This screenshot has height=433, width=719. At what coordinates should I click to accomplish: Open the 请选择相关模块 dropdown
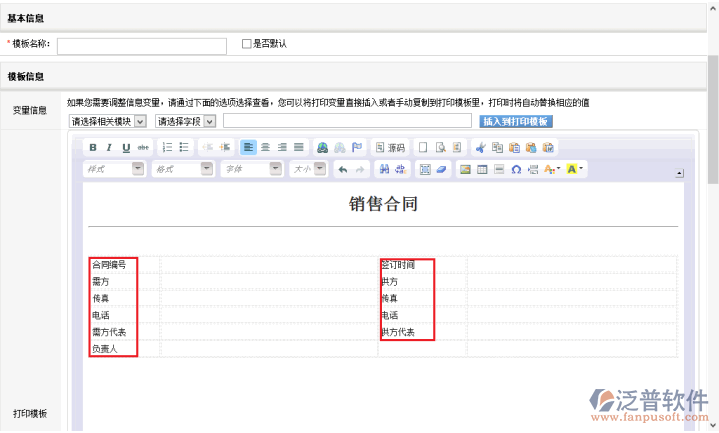(108, 121)
